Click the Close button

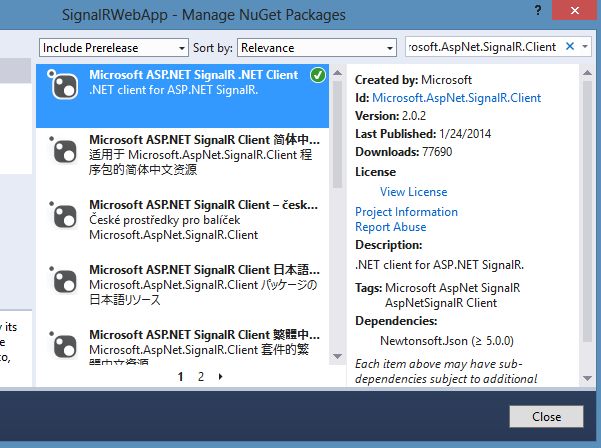547,417
